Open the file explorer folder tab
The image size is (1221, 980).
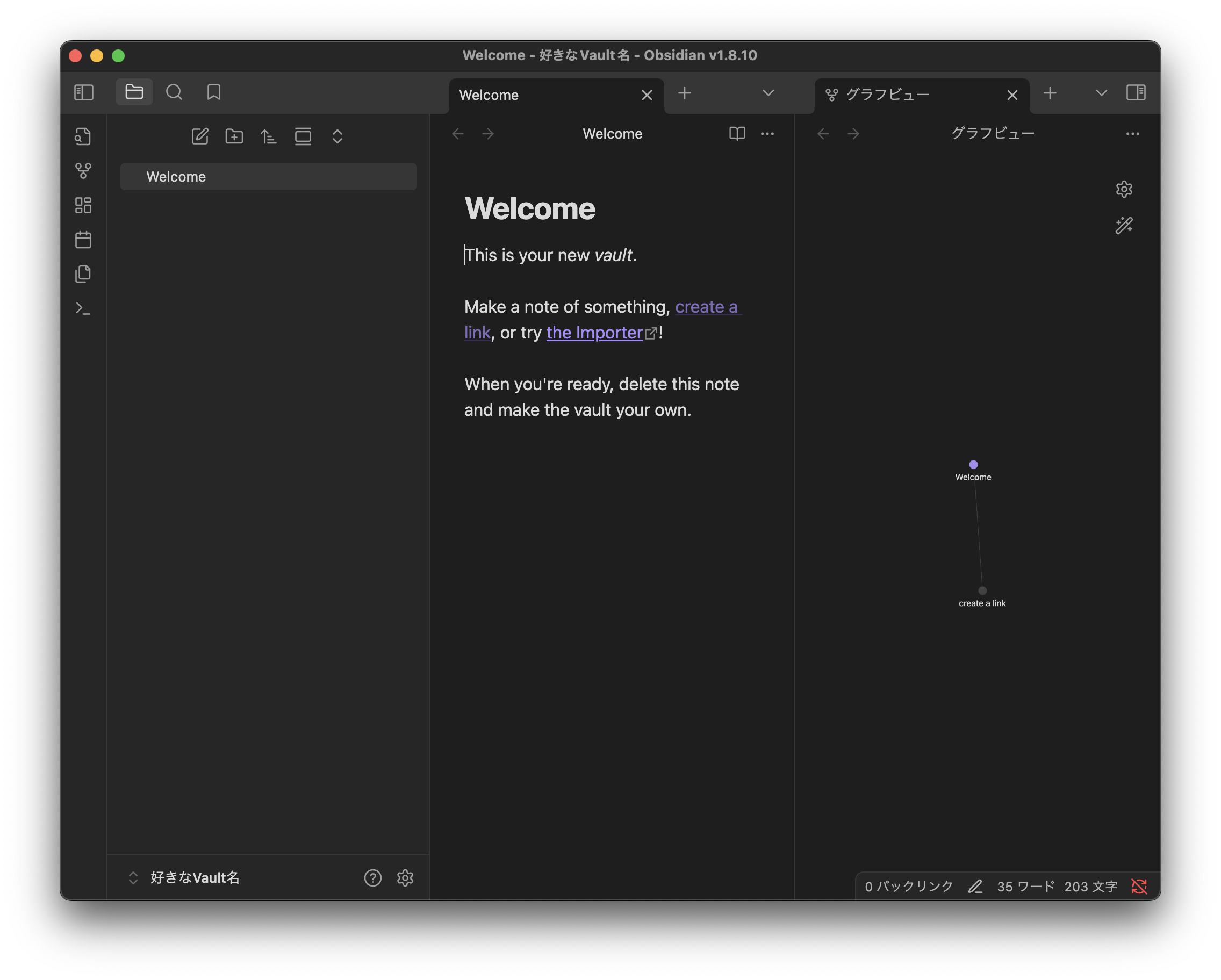click(134, 92)
